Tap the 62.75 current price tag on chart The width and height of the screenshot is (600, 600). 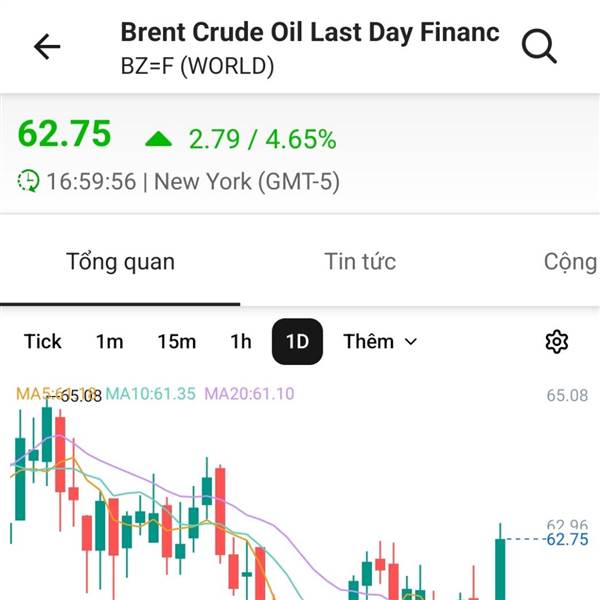567,540
